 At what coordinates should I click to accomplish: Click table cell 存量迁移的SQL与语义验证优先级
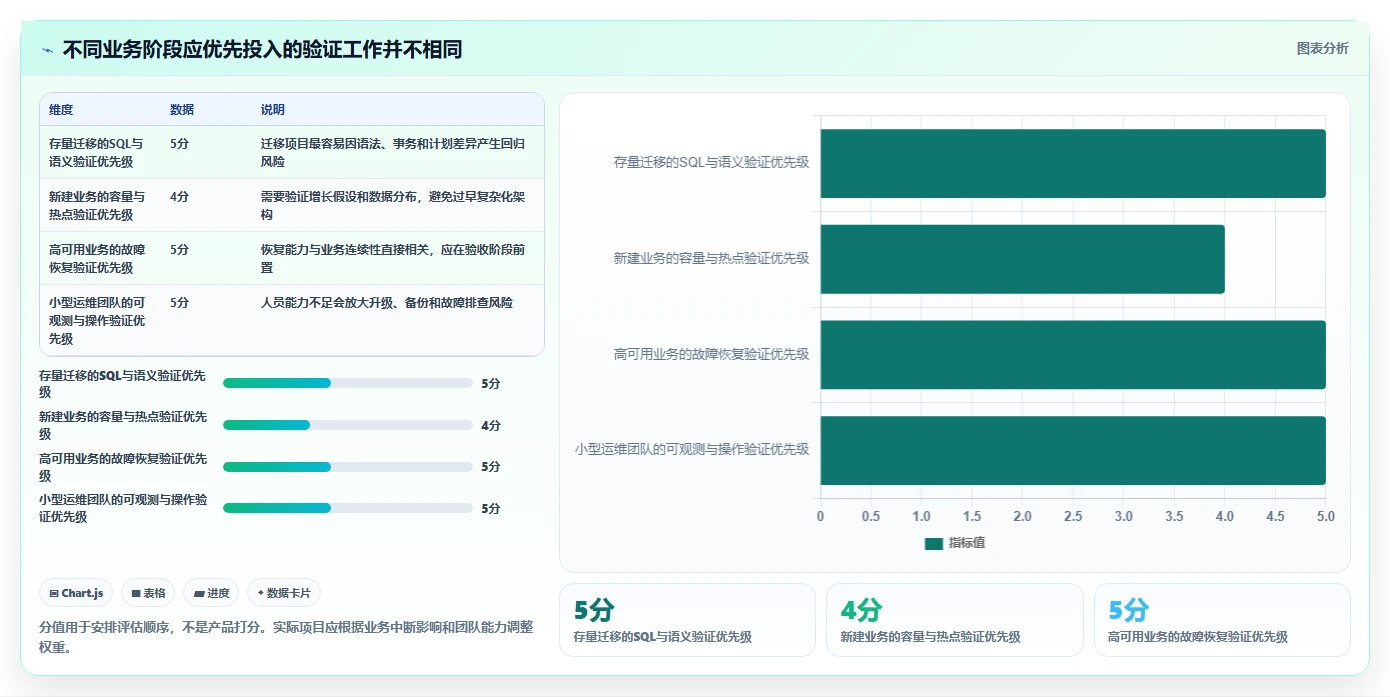point(97,152)
